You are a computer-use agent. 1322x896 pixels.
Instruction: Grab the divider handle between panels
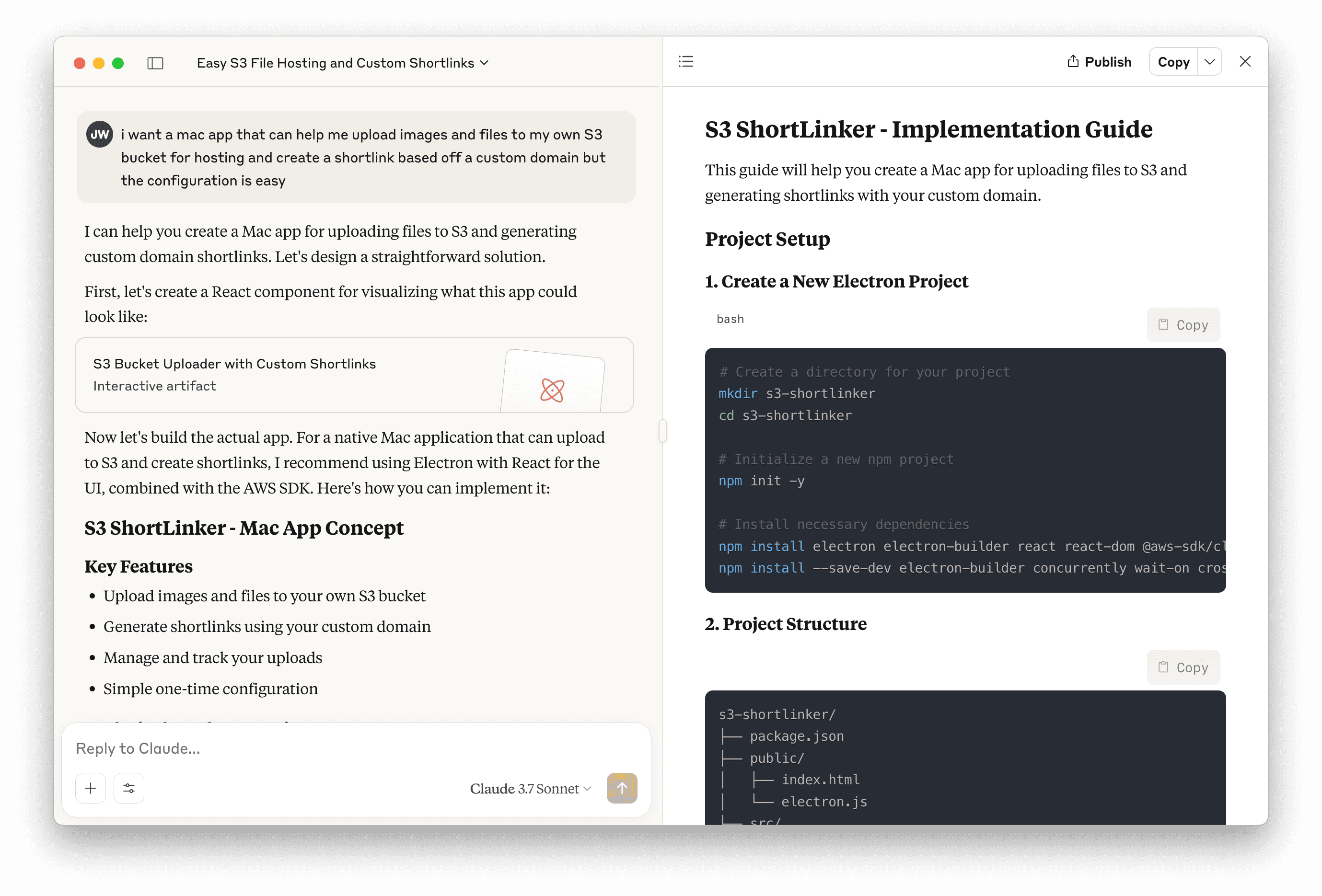663,430
